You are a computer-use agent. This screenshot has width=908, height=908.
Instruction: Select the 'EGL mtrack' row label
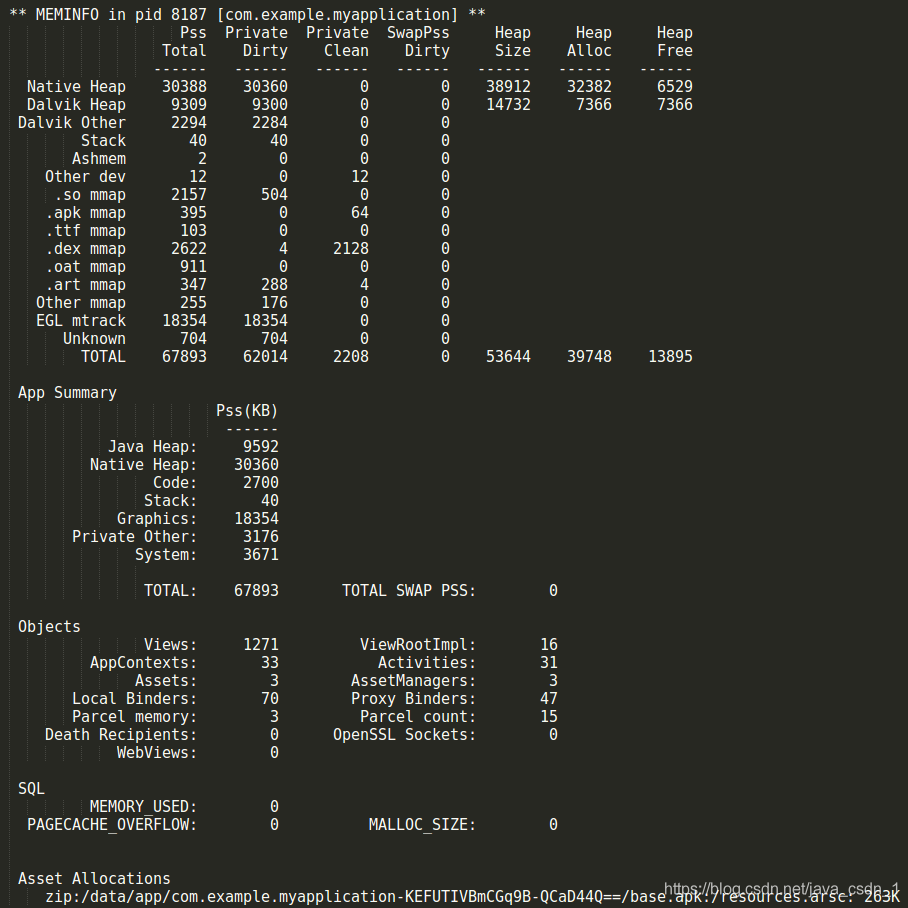(81, 321)
